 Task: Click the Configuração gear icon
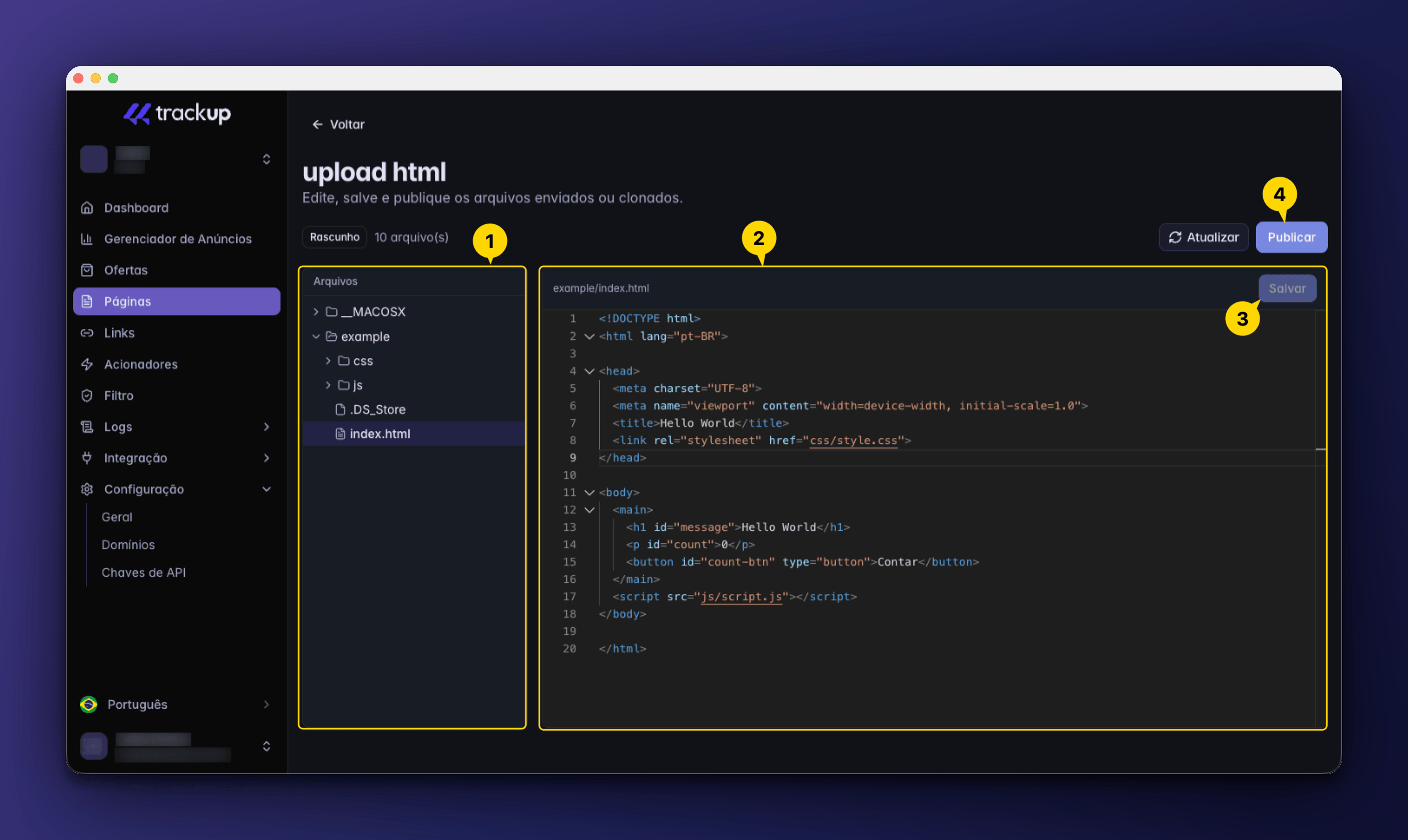[x=87, y=489]
